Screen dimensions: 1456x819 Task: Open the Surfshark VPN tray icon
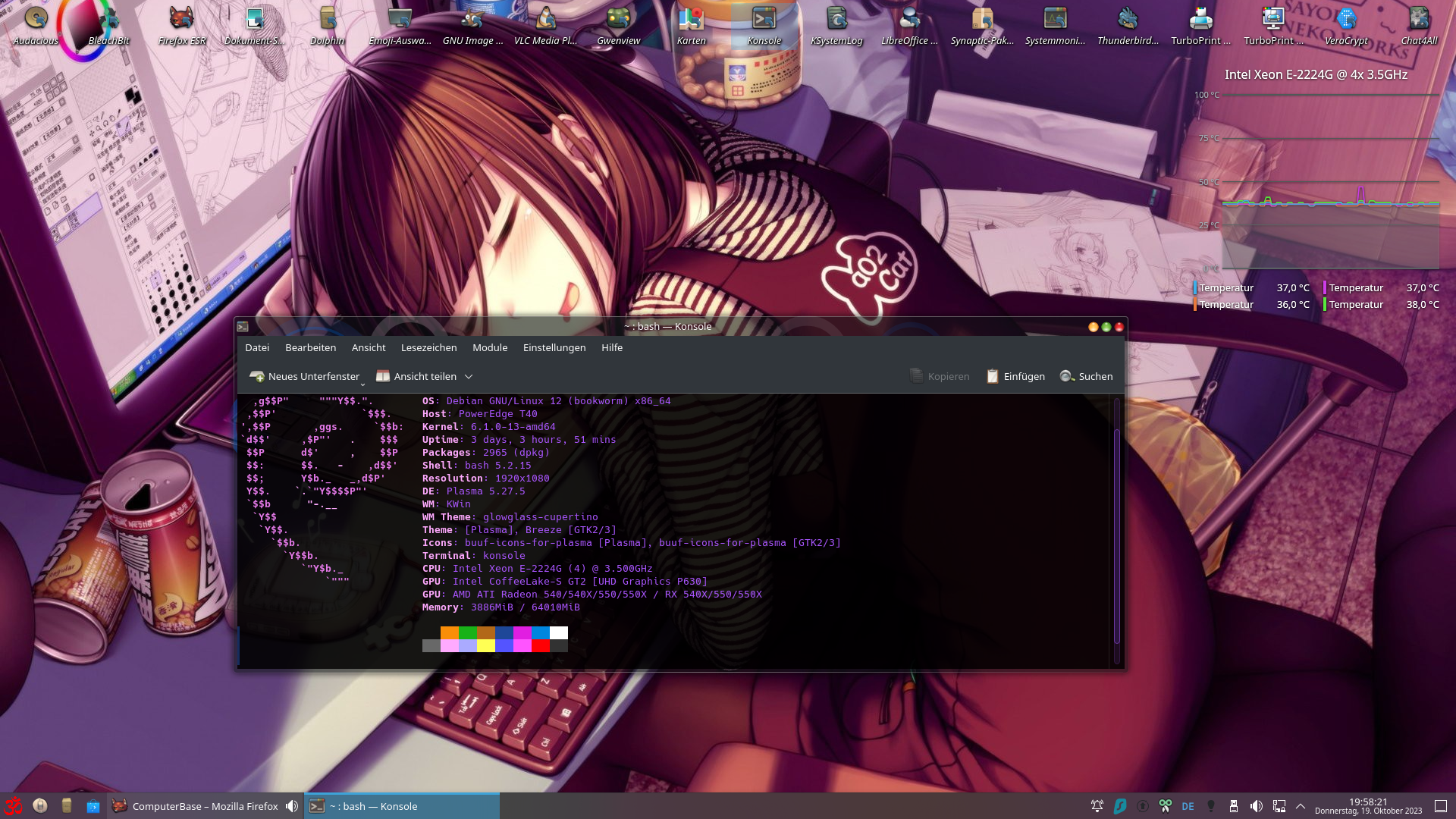[x=1120, y=806]
